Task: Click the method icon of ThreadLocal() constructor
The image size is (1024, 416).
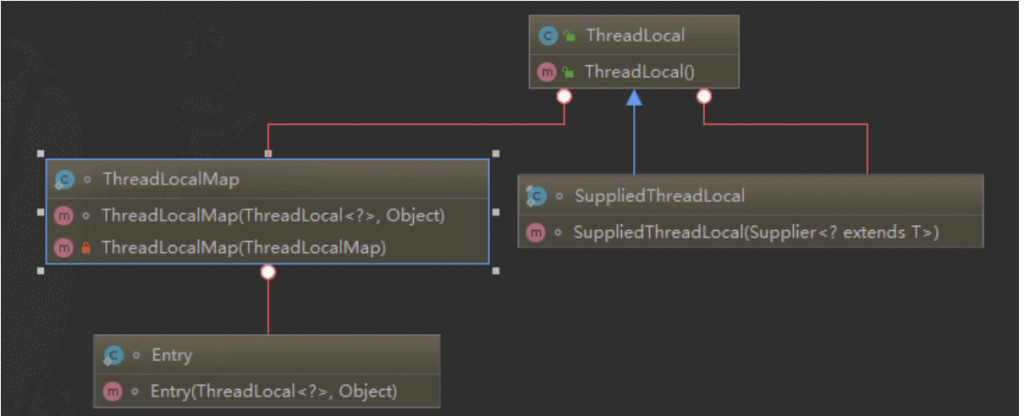Action: 547,72
